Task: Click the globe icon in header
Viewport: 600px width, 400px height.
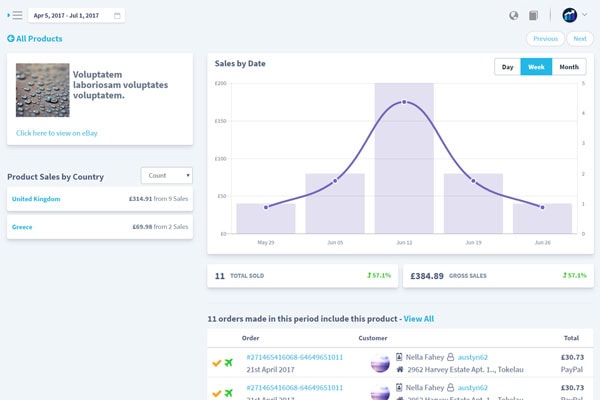Action: (514, 15)
